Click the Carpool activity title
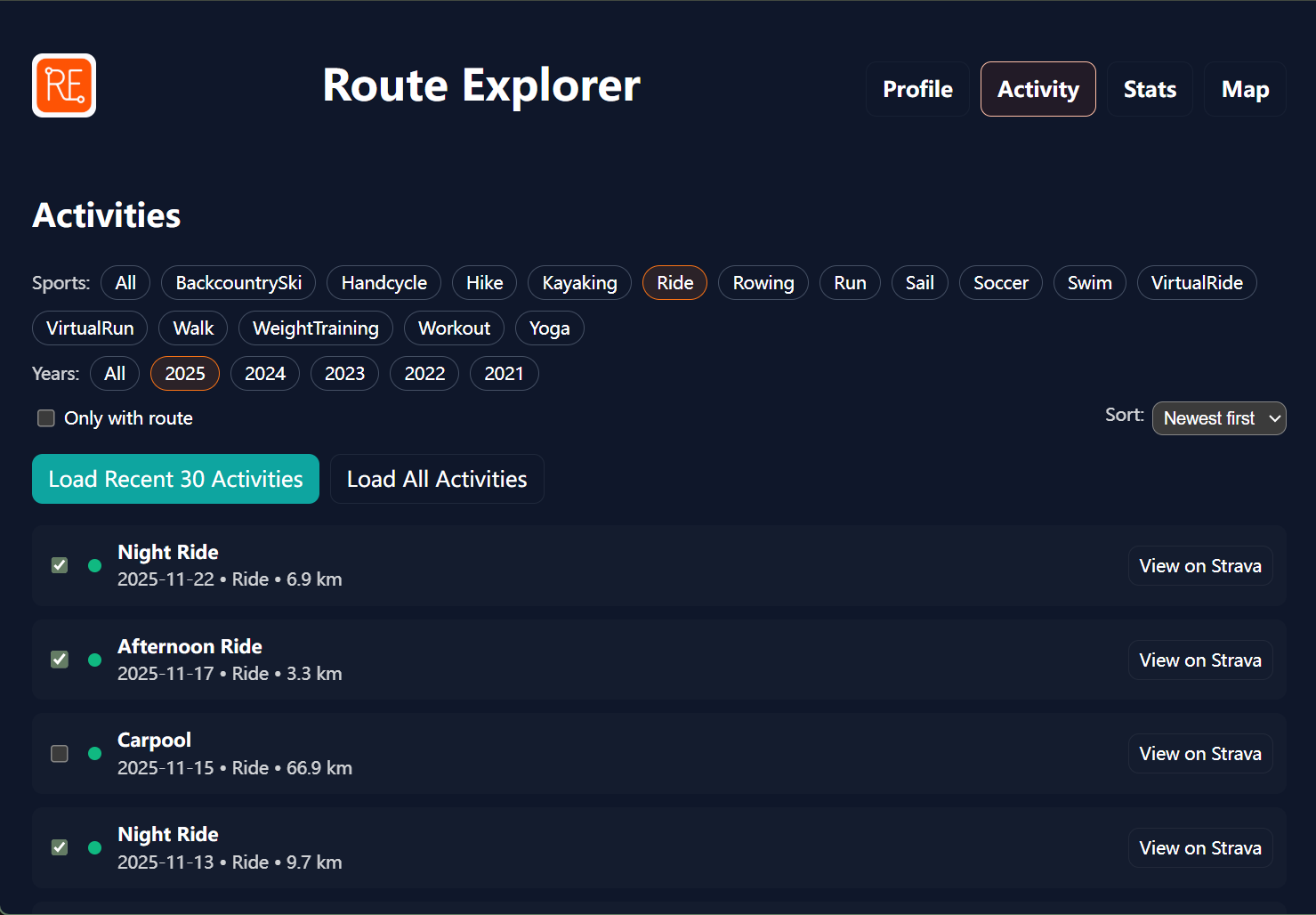Image resolution: width=1316 pixels, height=915 pixels. tap(154, 741)
